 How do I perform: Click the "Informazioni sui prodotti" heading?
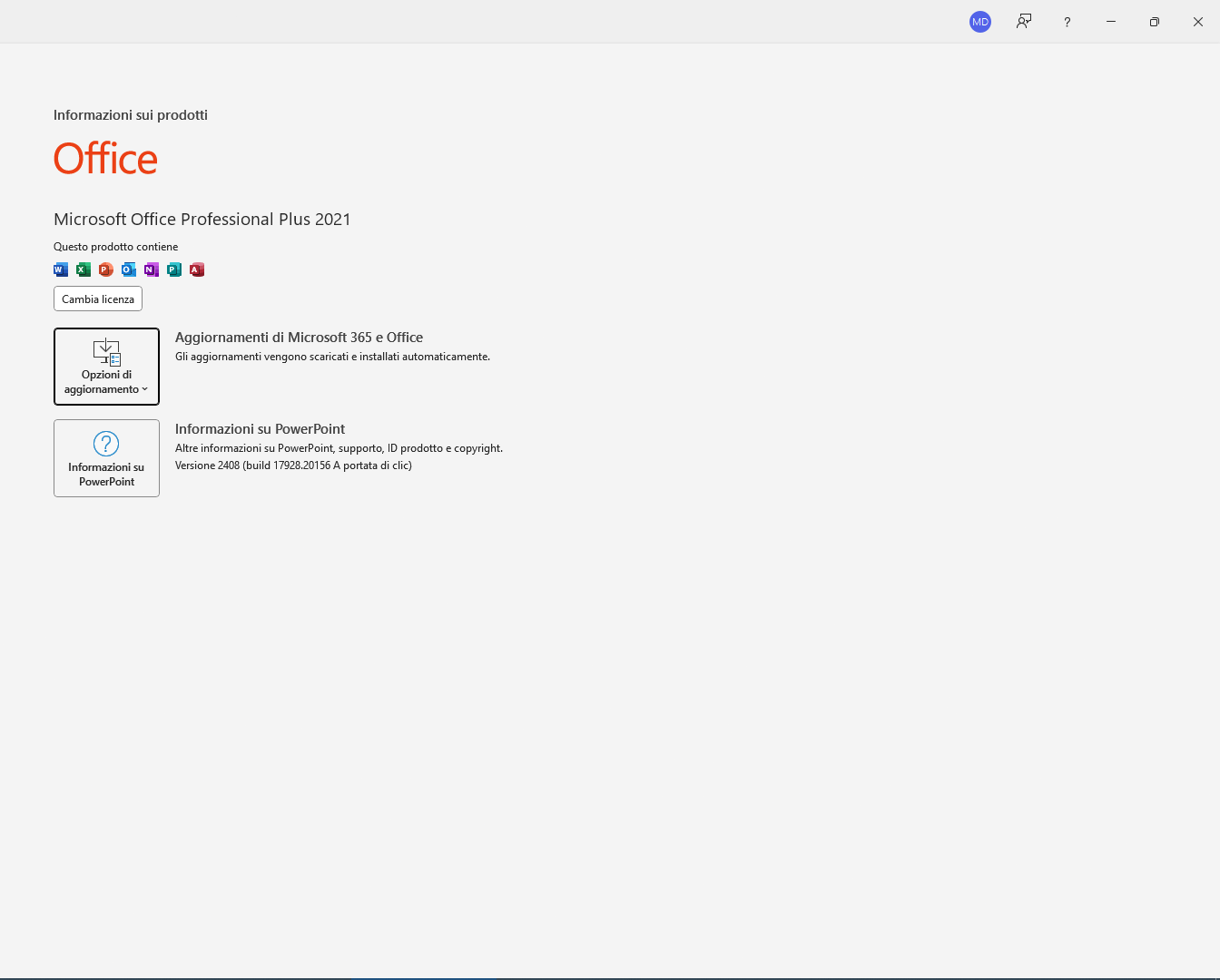[131, 115]
